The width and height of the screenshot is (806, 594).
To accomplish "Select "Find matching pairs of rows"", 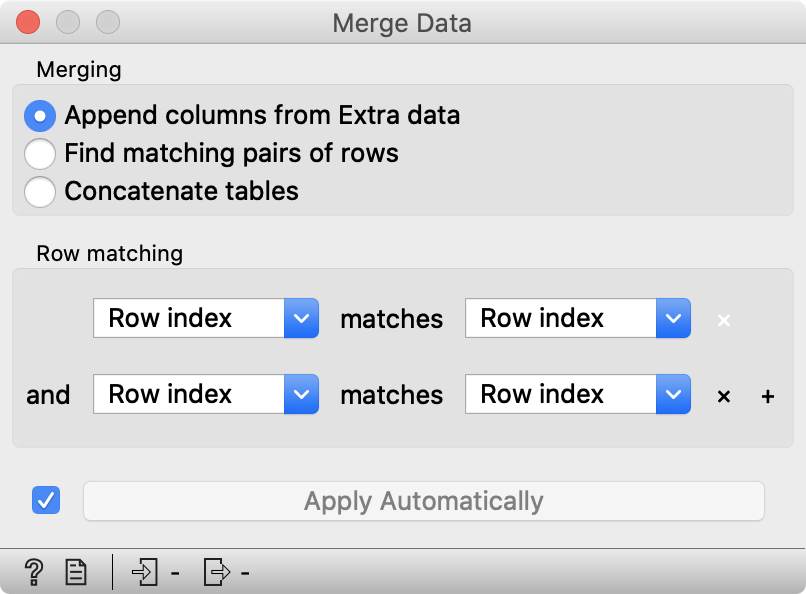I will (40, 154).
